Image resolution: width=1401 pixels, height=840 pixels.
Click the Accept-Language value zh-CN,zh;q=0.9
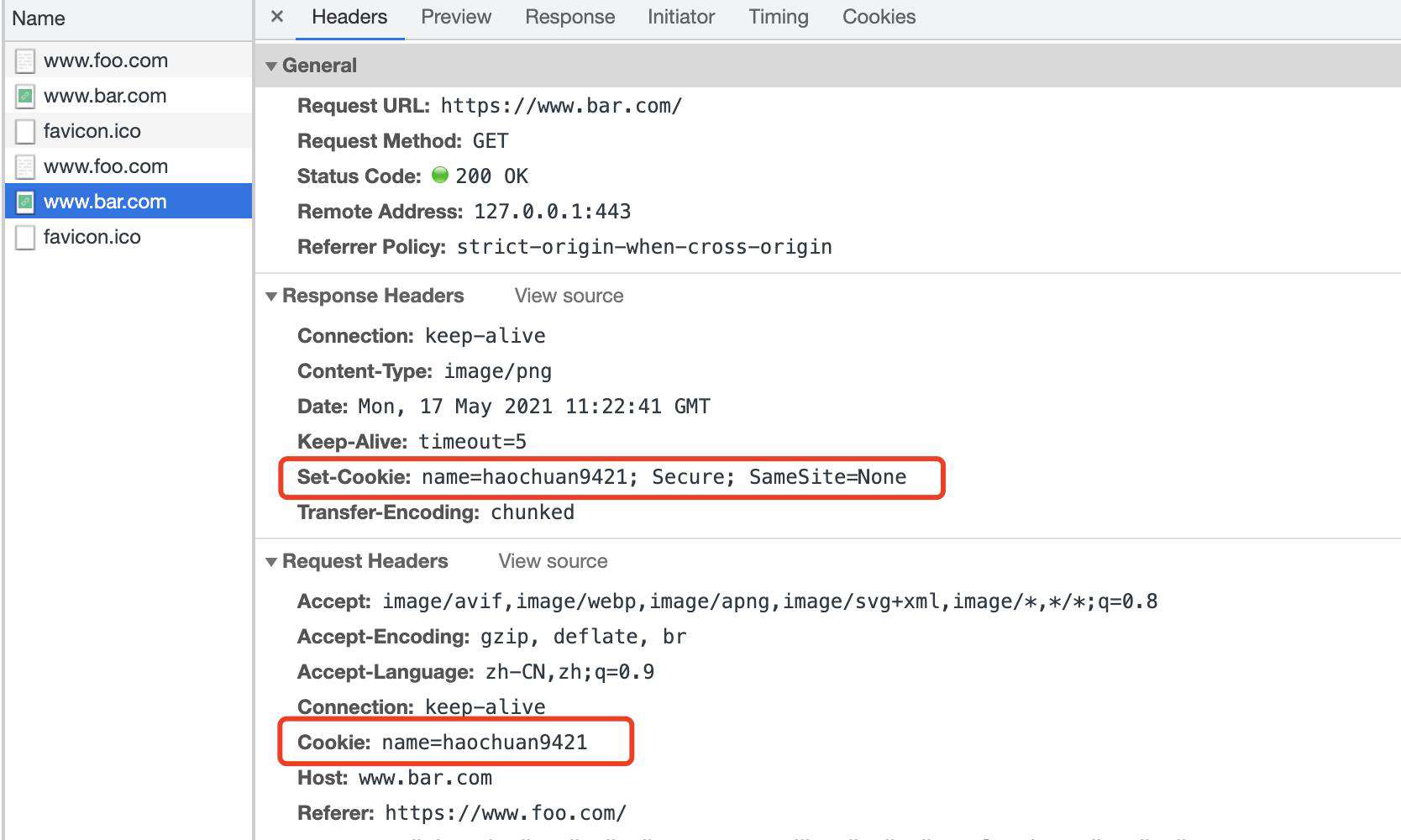click(569, 672)
